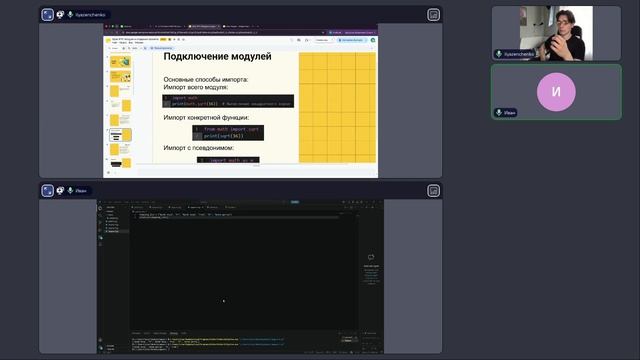
Task: Click slide title 'Подключение модулей'
Action: [217, 56]
